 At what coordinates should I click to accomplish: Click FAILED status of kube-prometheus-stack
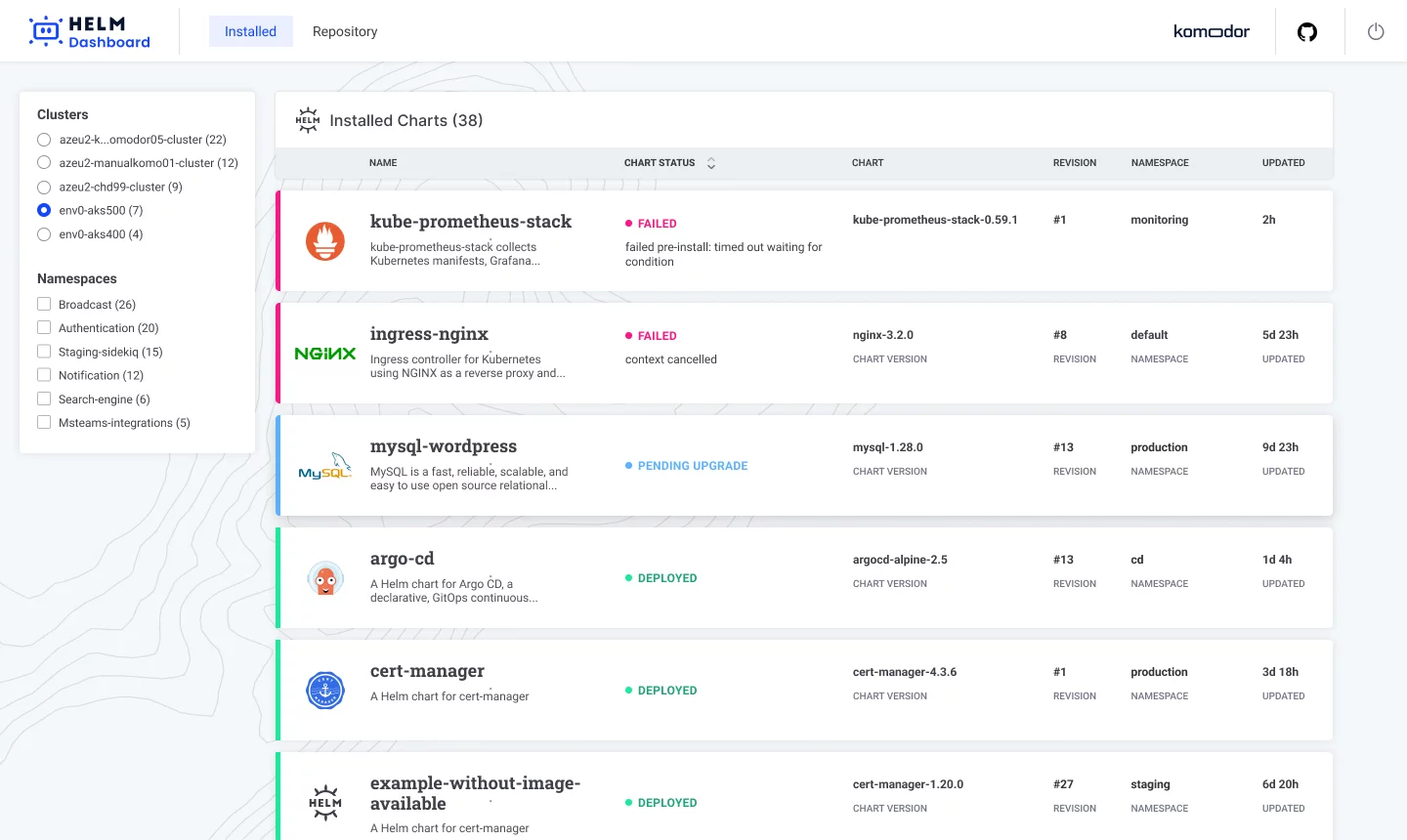(x=651, y=224)
